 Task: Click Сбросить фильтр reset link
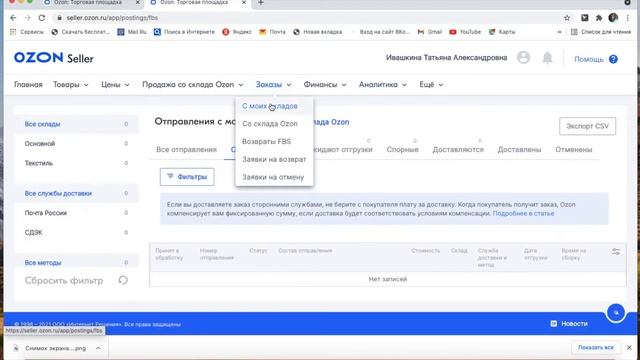(x=64, y=281)
